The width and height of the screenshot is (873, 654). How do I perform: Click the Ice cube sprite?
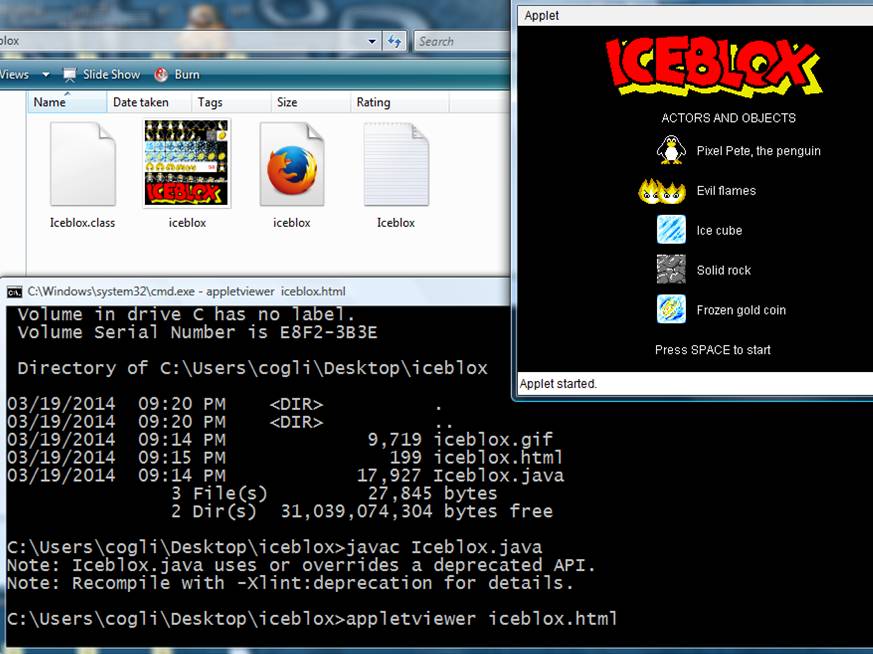(671, 230)
